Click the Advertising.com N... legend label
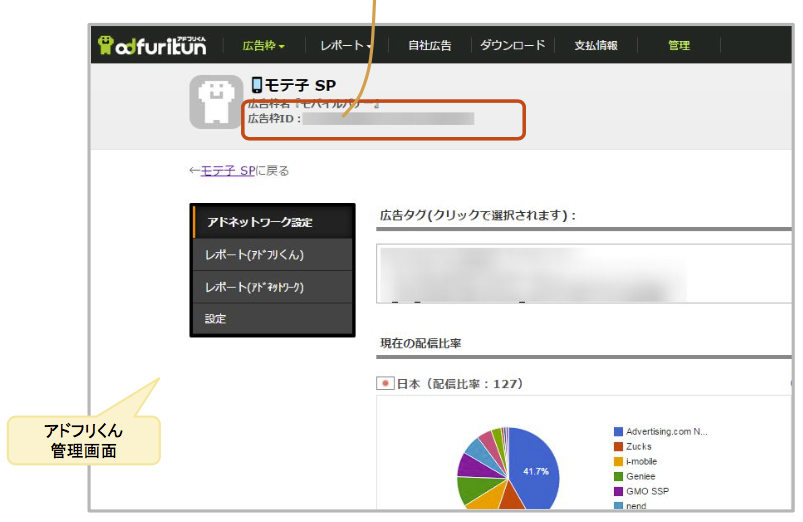This screenshot has height=522, width=803. (667, 432)
